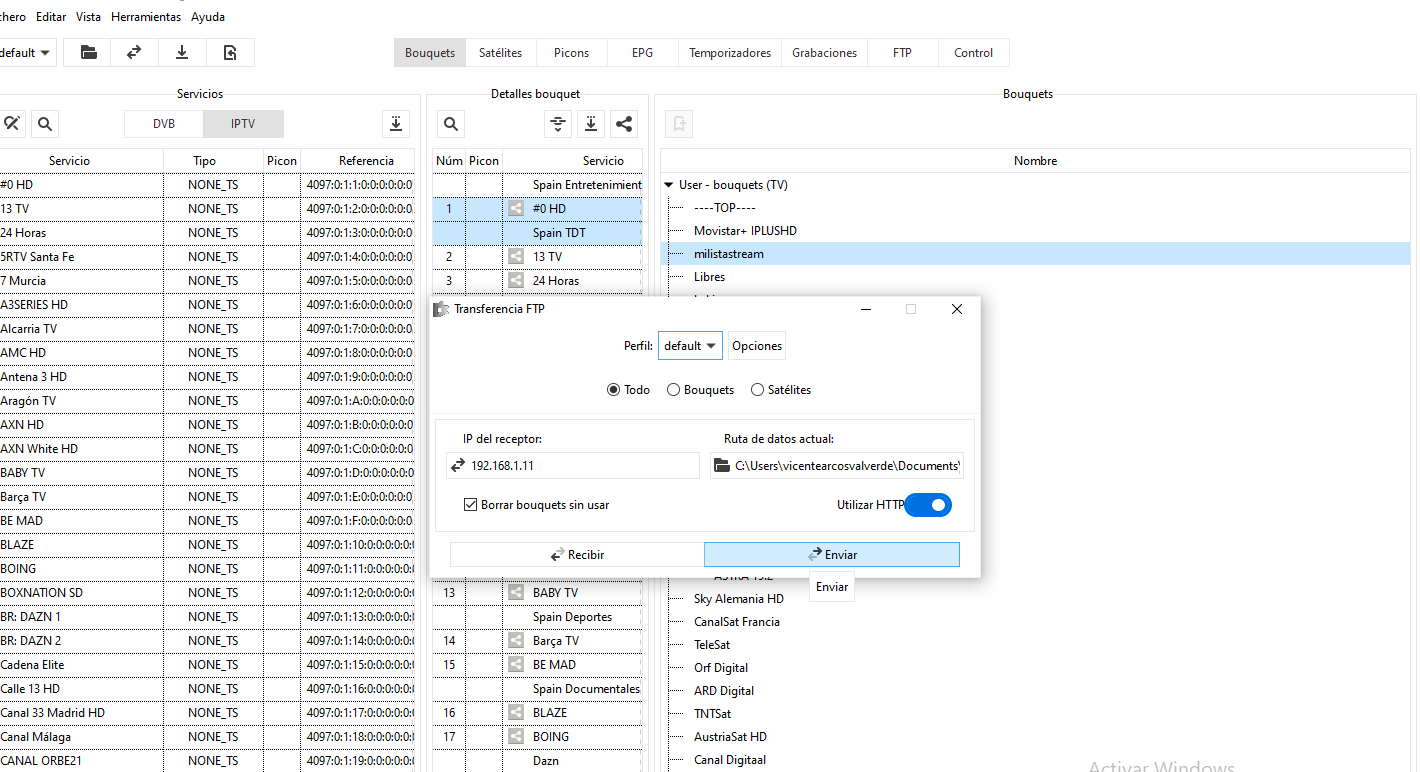Open the Perfil dropdown in the FTP dialog

point(690,346)
